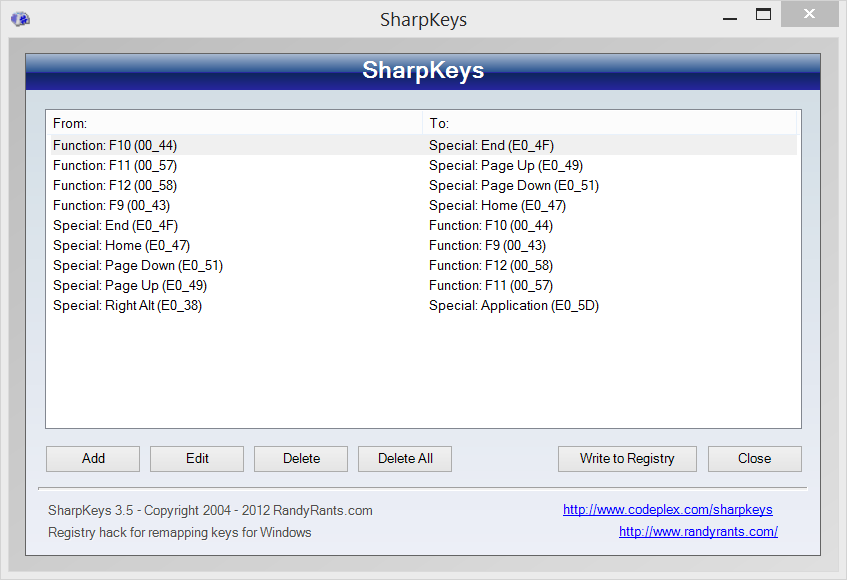The height and width of the screenshot is (580, 847).
Task: Open the codeplex.com/sharpkeys link
Action: (x=667, y=510)
